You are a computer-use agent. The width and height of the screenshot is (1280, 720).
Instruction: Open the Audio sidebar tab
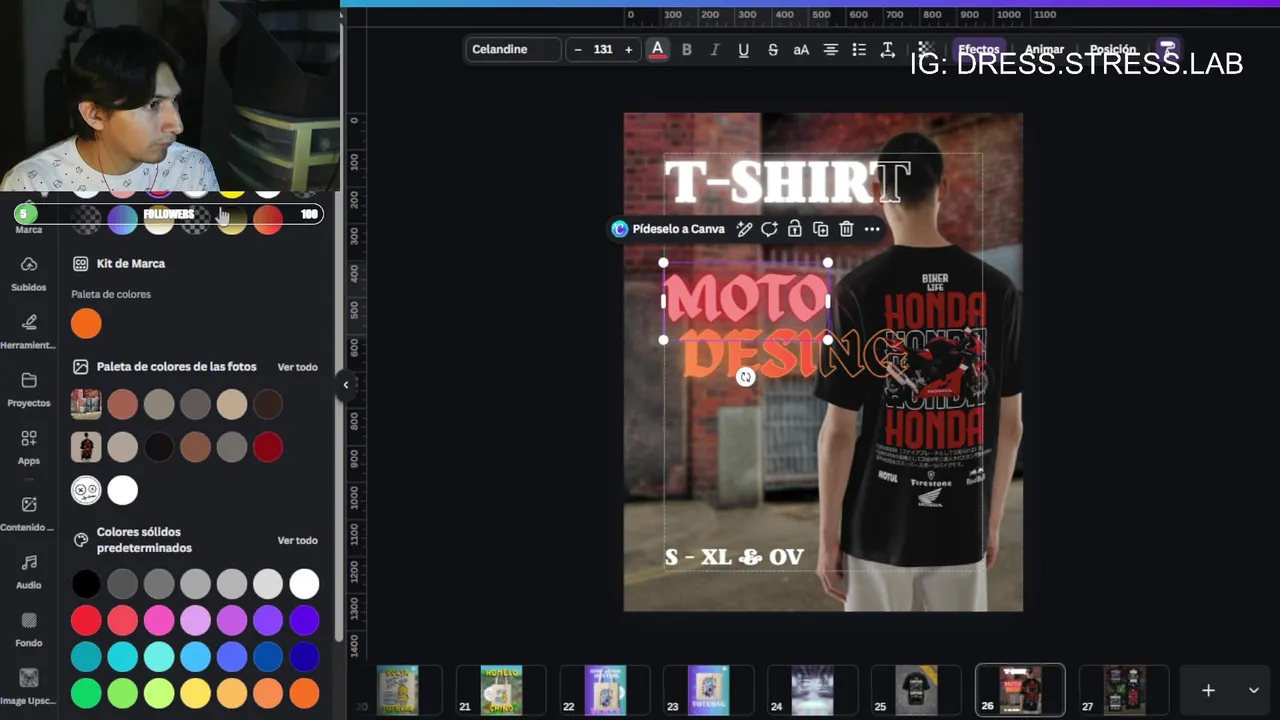(28, 572)
